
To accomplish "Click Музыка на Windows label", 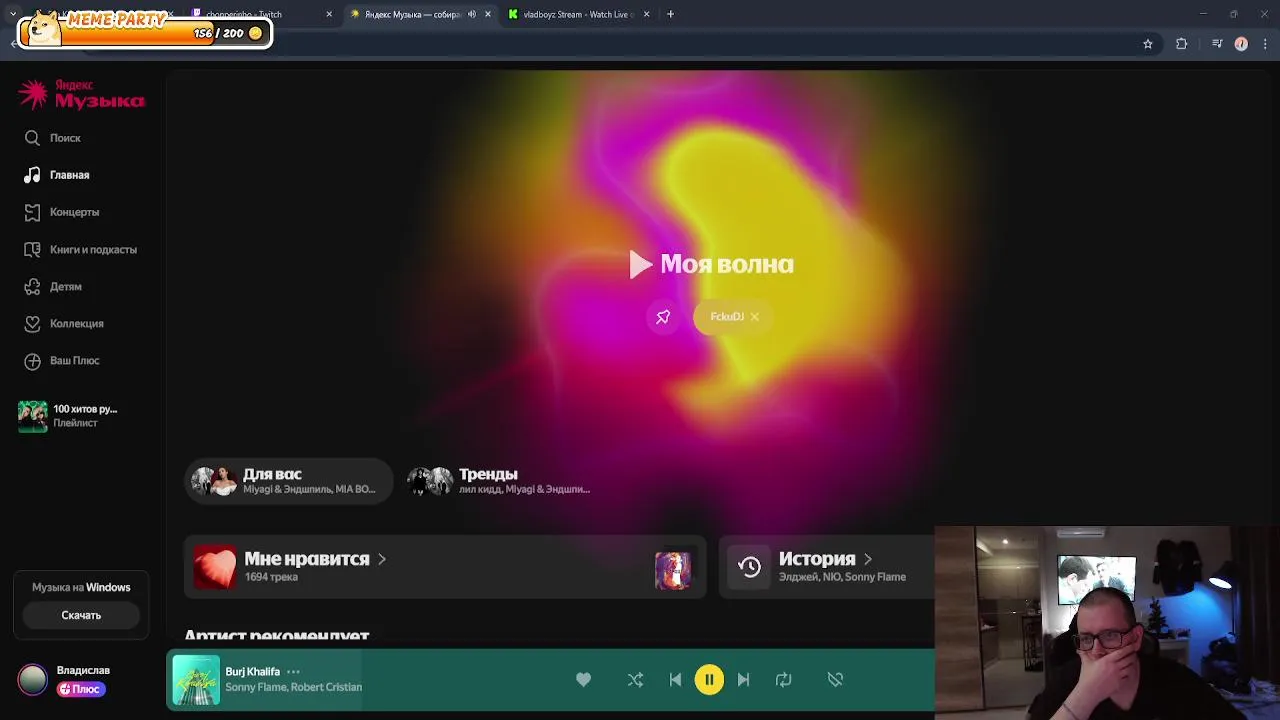I will coord(81,587).
